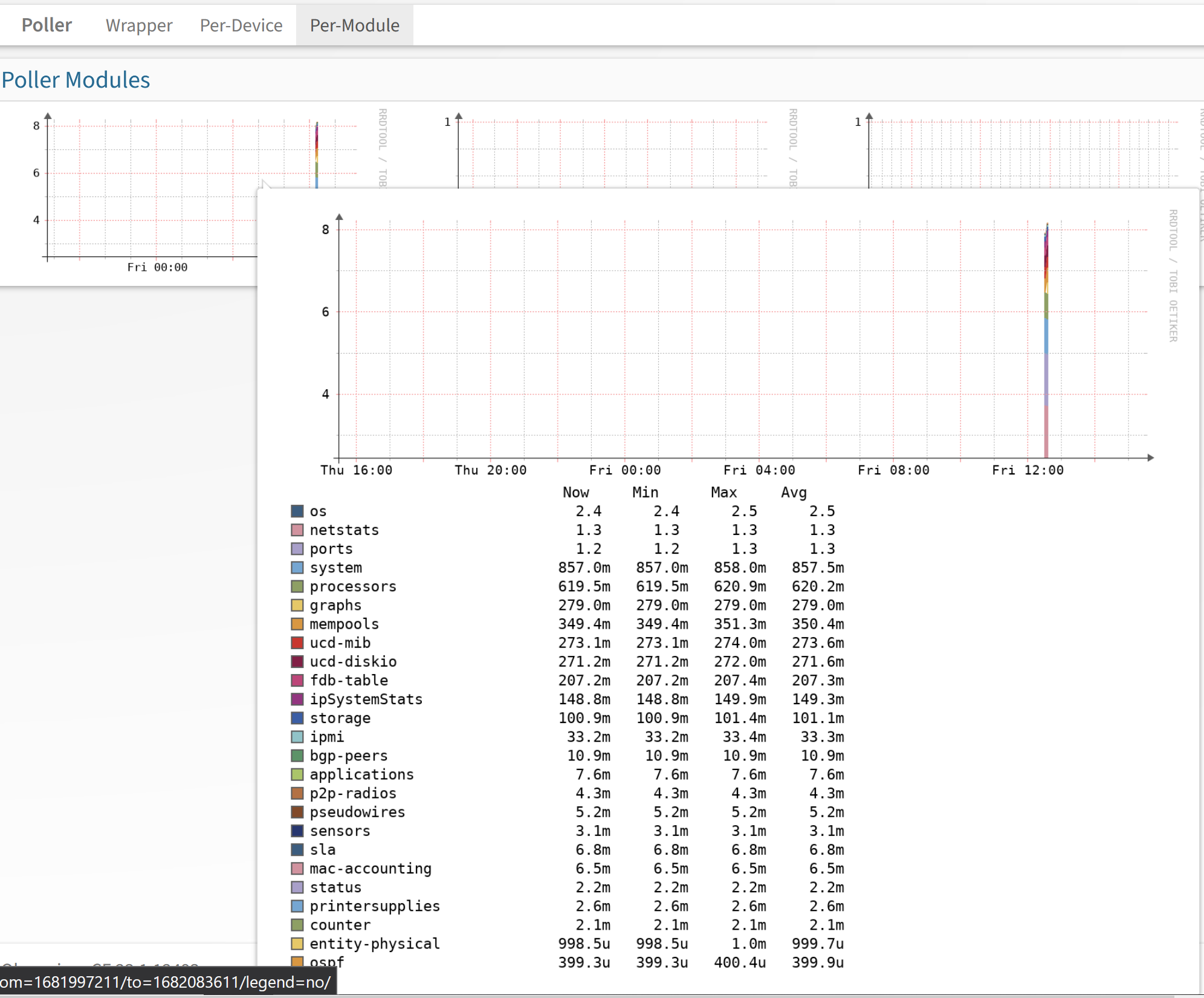
Task: Click the mempools legend color swatch
Action: [297, 624]
